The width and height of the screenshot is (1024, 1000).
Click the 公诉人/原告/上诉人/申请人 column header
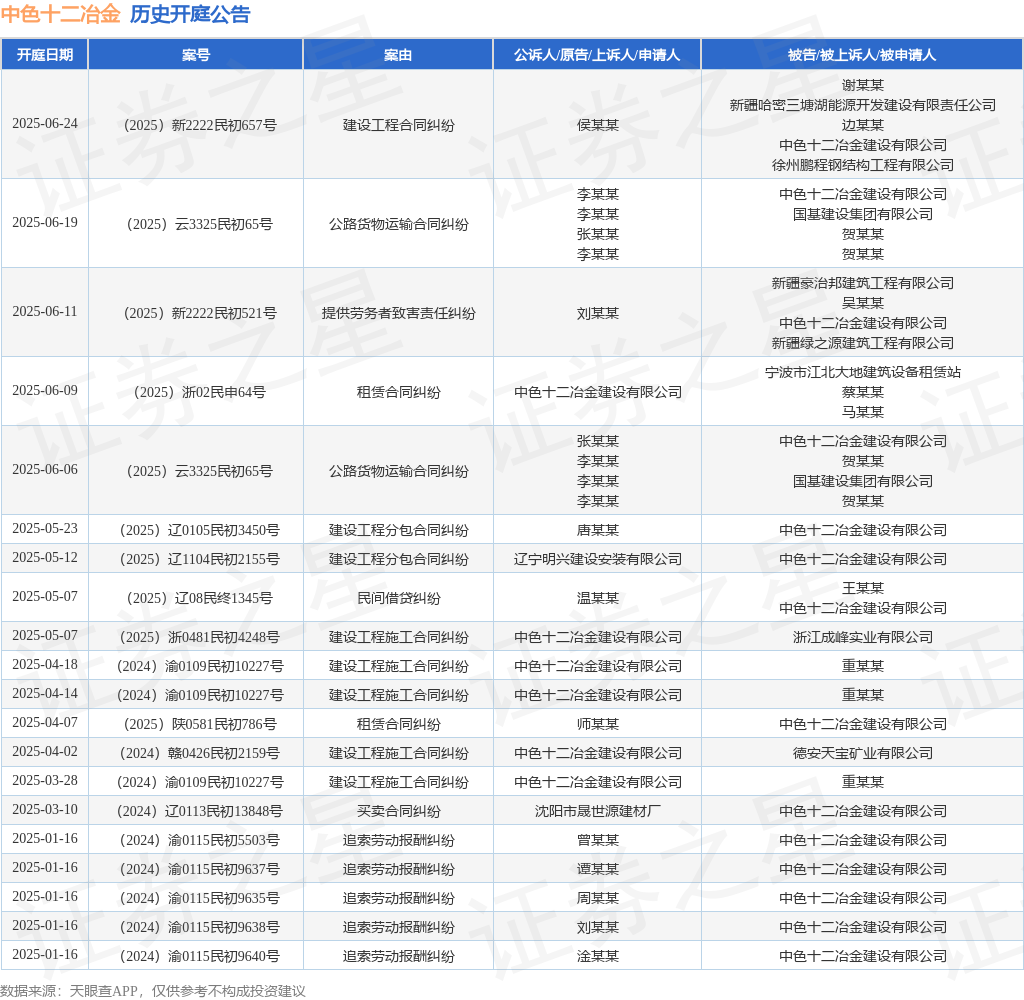coord(597,55)
